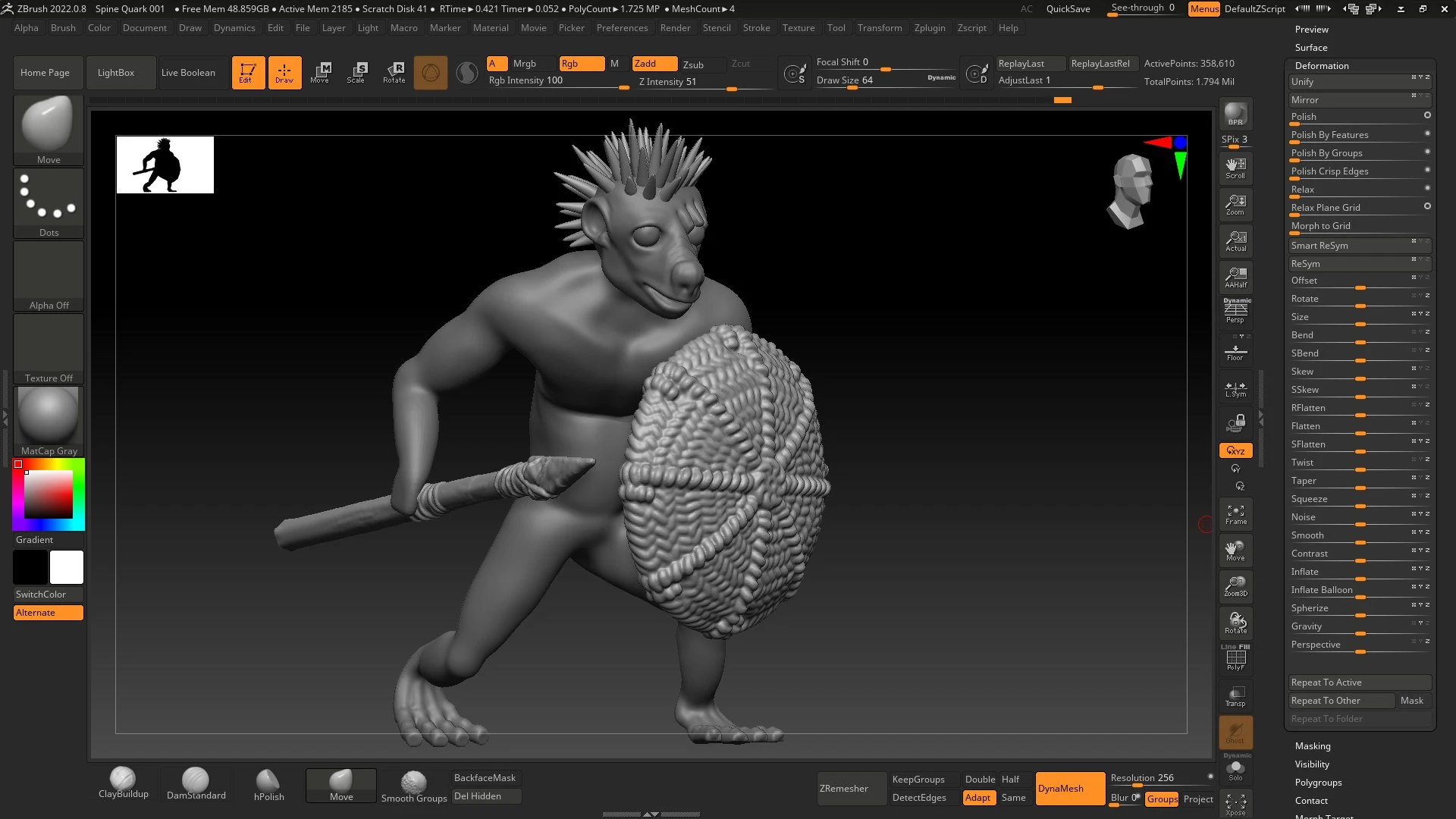The image size is (1456, 819).
Task: Open the Zplugin menu
Action: pos(929,28)
